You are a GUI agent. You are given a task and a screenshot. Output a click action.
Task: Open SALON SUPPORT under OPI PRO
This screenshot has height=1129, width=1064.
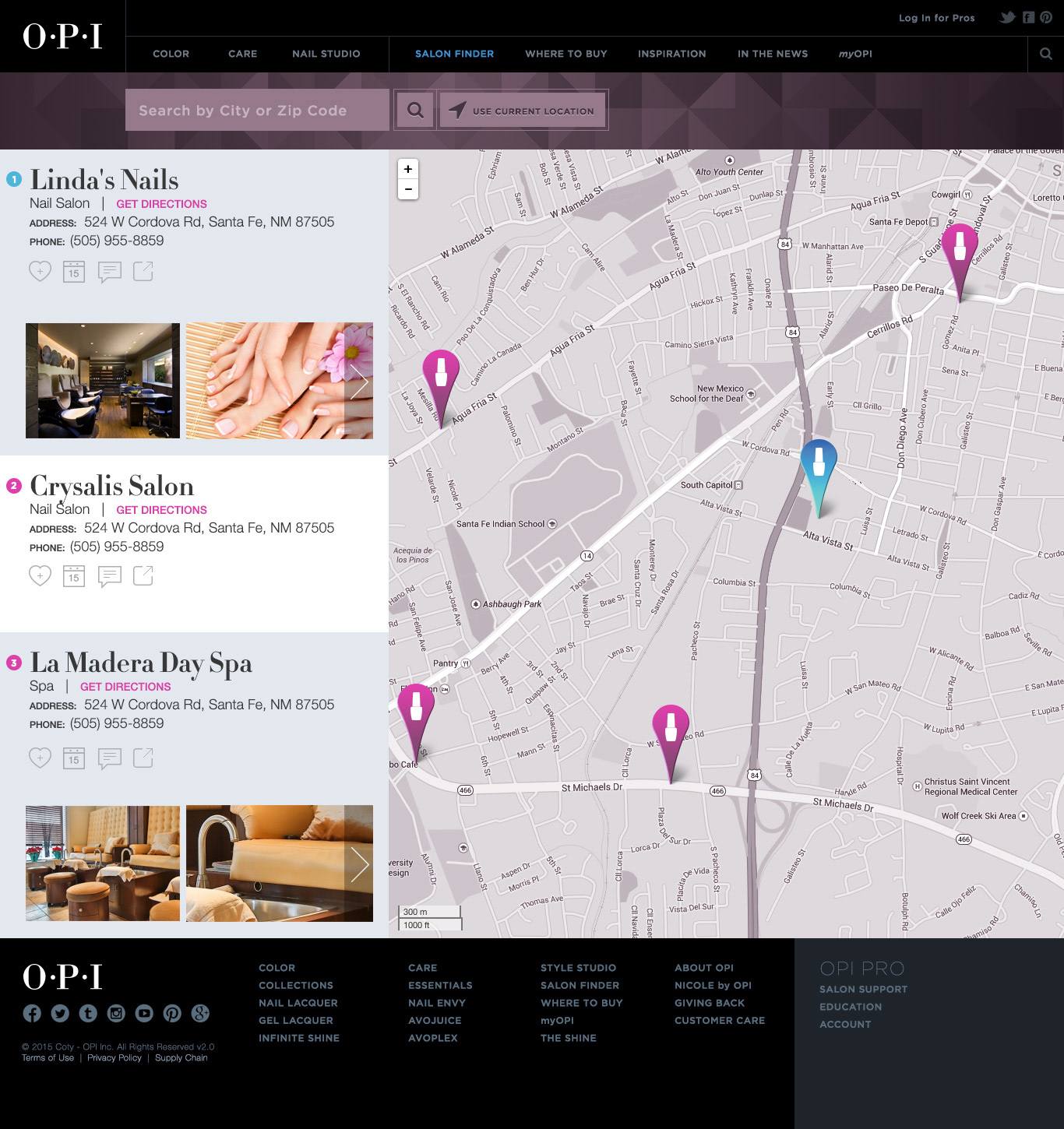tap(863, 989)
